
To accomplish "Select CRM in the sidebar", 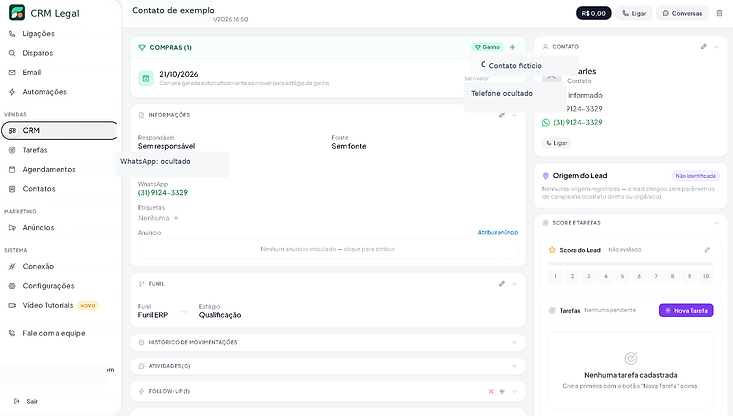I will [59, 130].
